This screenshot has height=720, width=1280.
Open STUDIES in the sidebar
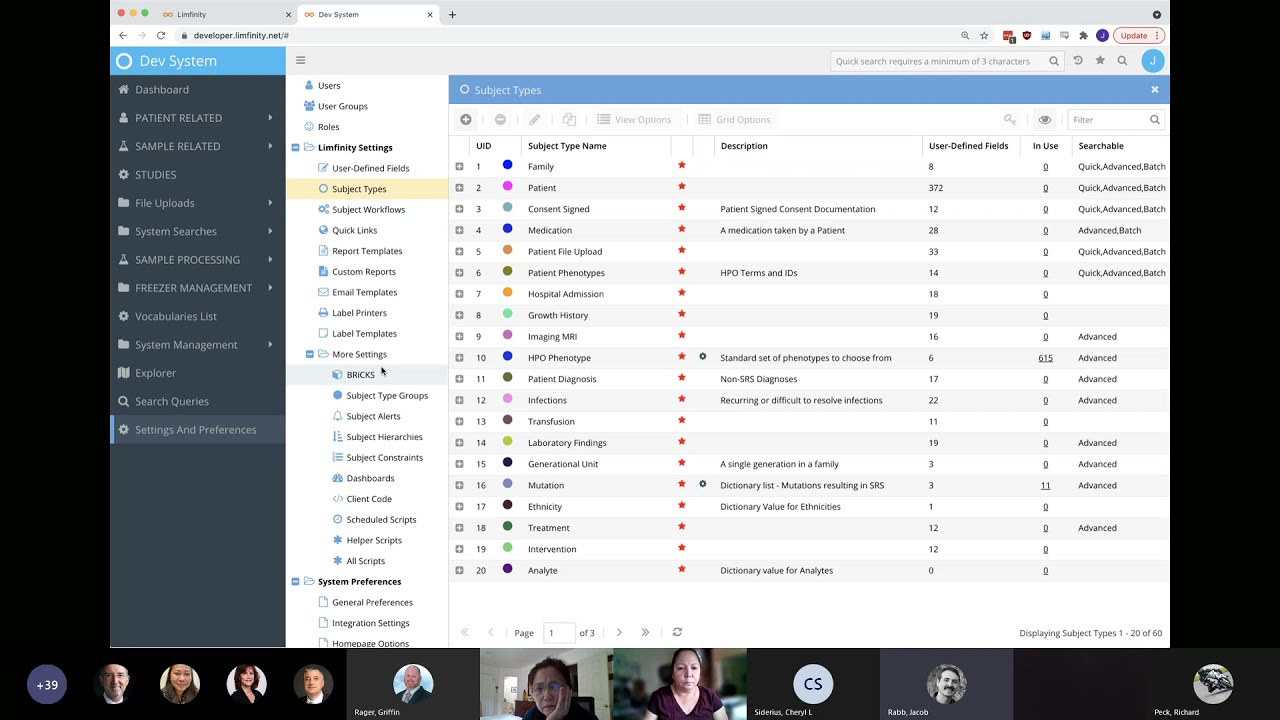click(197, 174)
